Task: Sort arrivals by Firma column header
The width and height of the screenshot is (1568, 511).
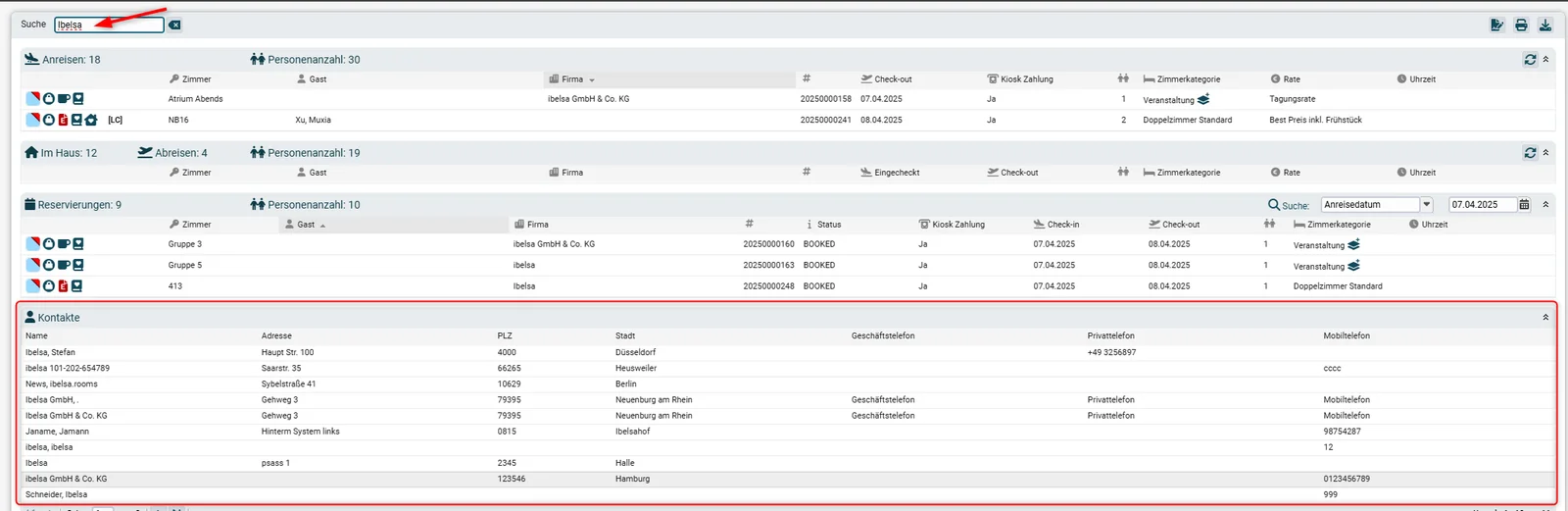Action: coord(572,79)
